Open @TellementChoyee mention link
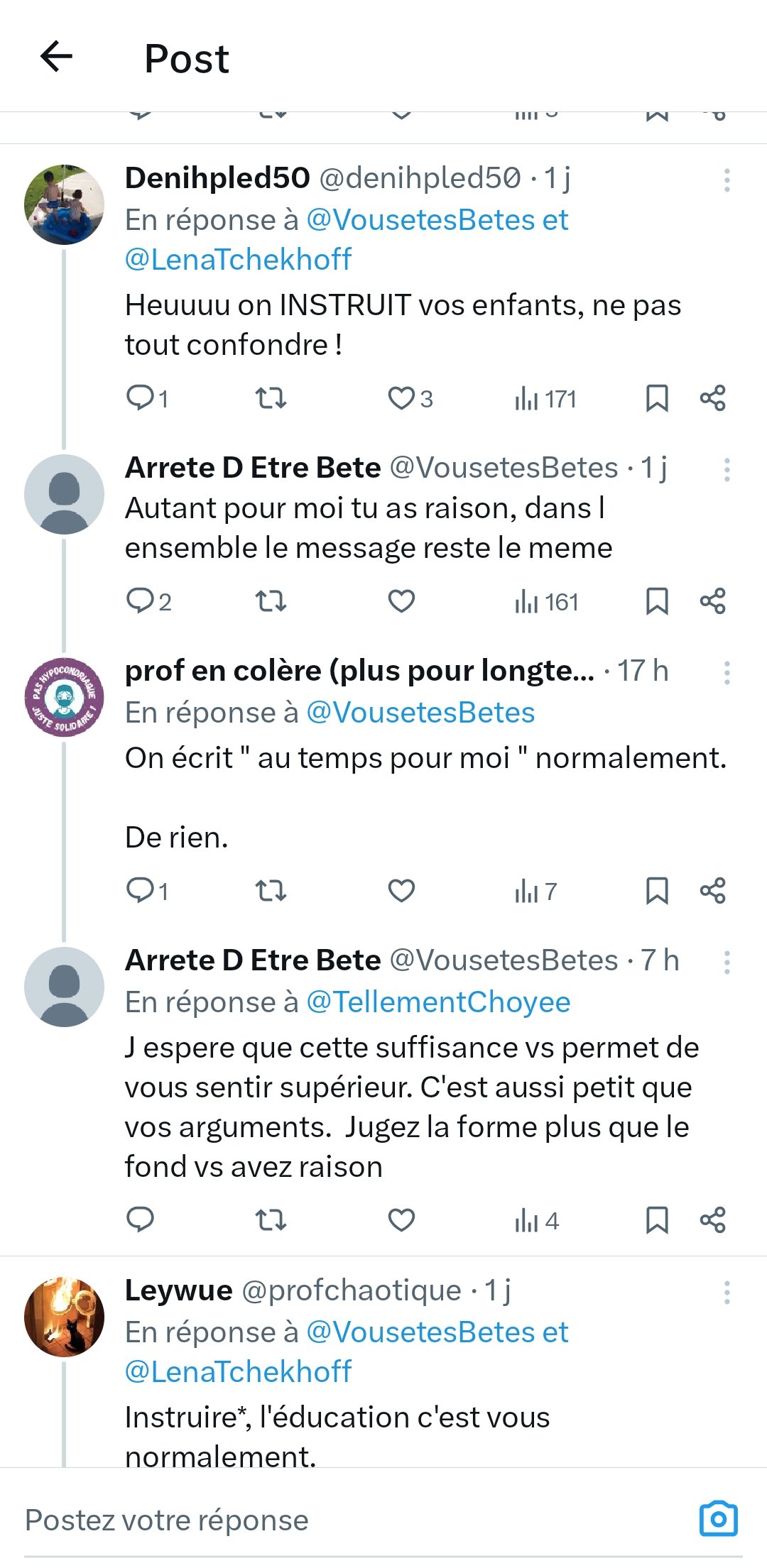767x1568 pixels. click(438, 1002)
